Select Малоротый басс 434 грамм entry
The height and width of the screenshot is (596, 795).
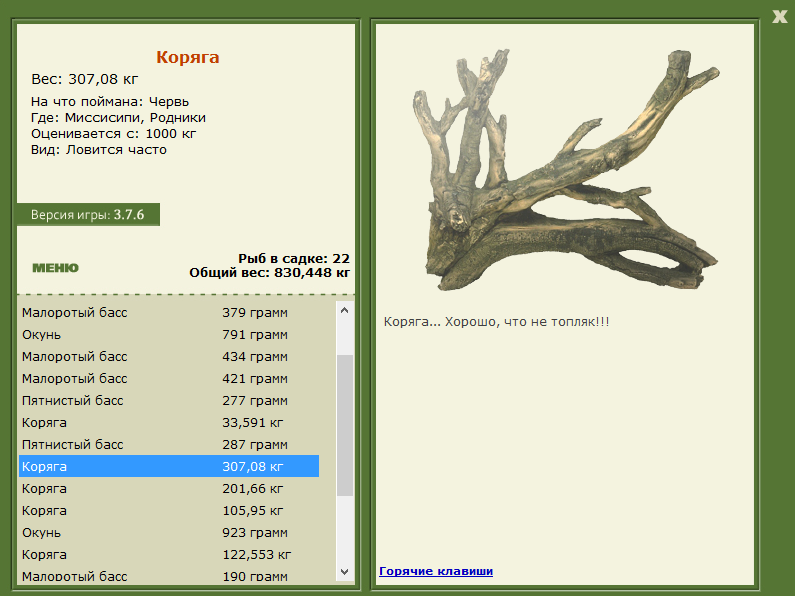pyautogui.click(x=169, y=357)
